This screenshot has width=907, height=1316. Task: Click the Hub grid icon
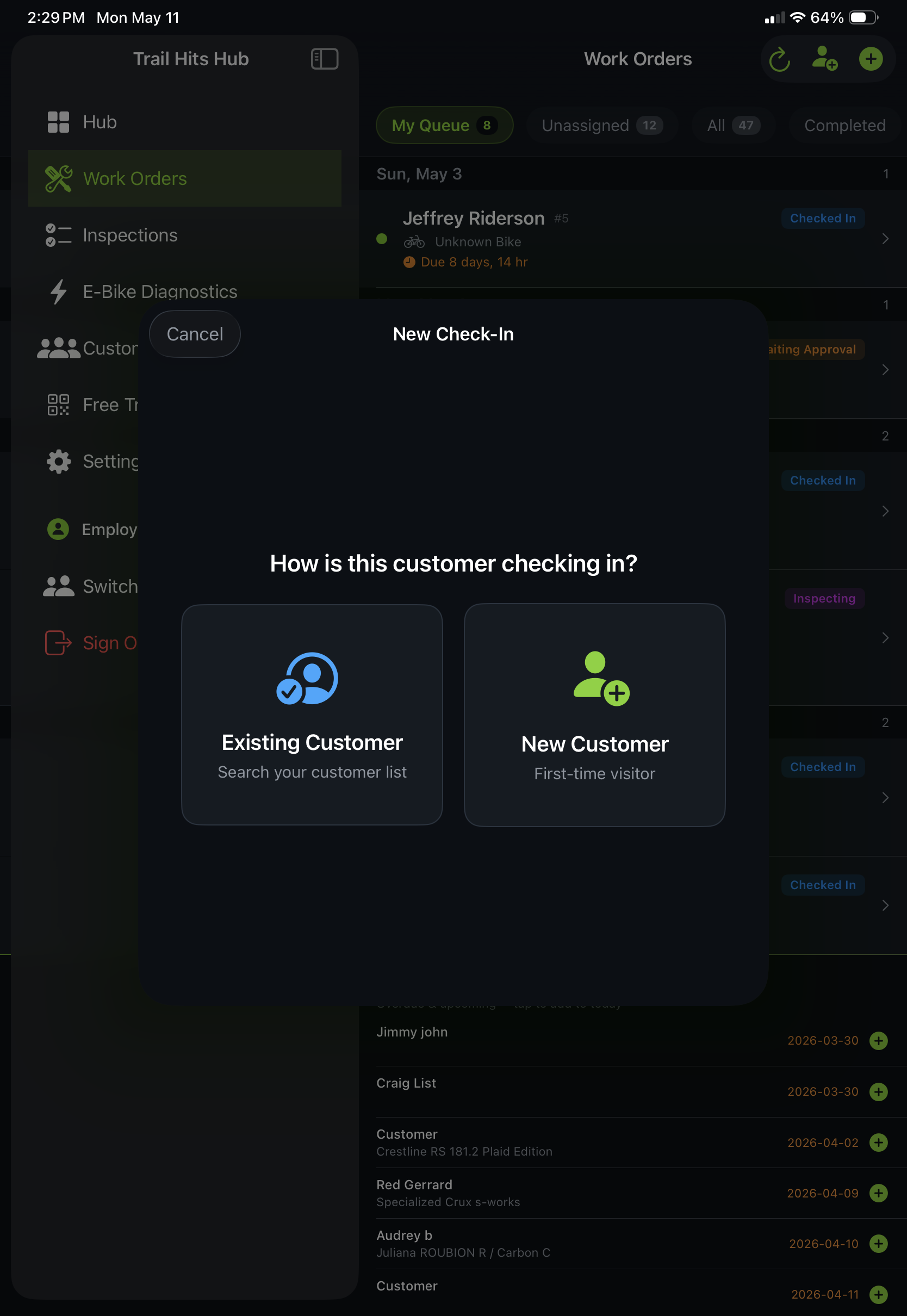point(59,122)
